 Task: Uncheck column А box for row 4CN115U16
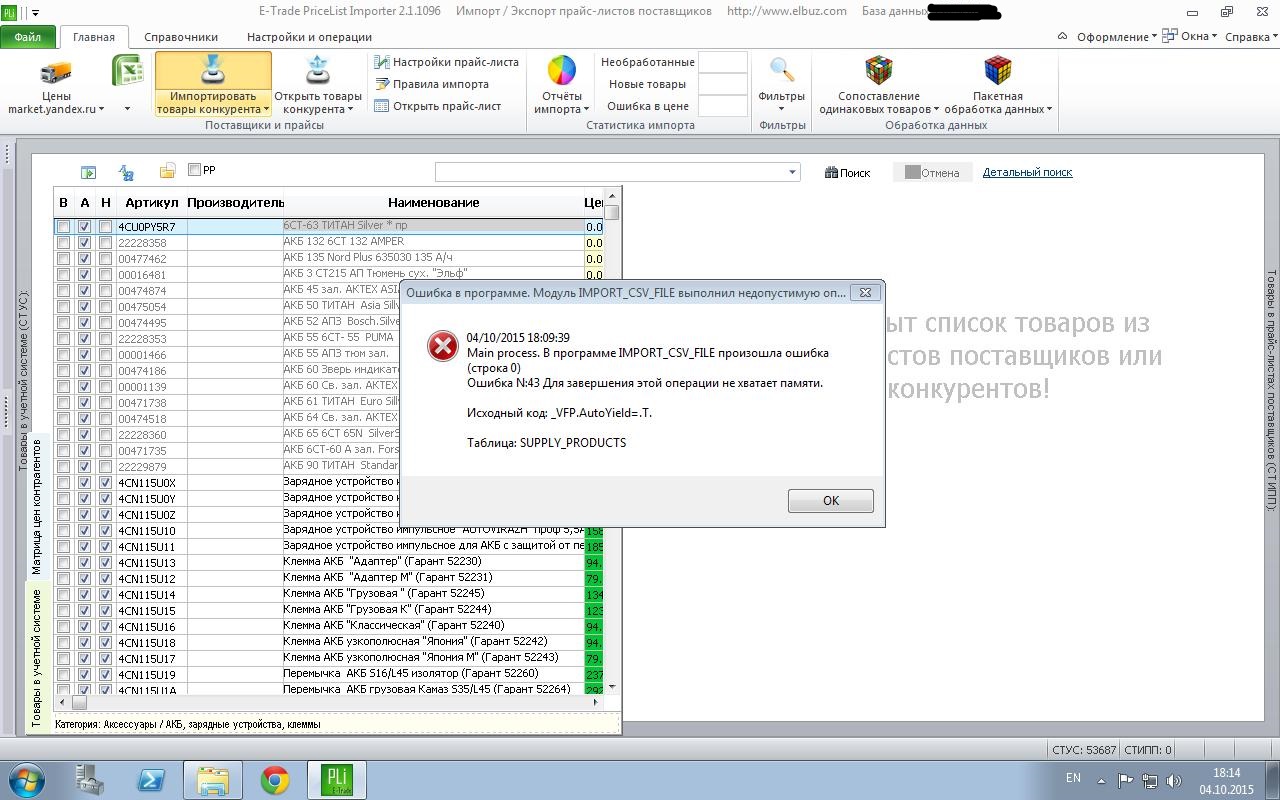[85, 627]
